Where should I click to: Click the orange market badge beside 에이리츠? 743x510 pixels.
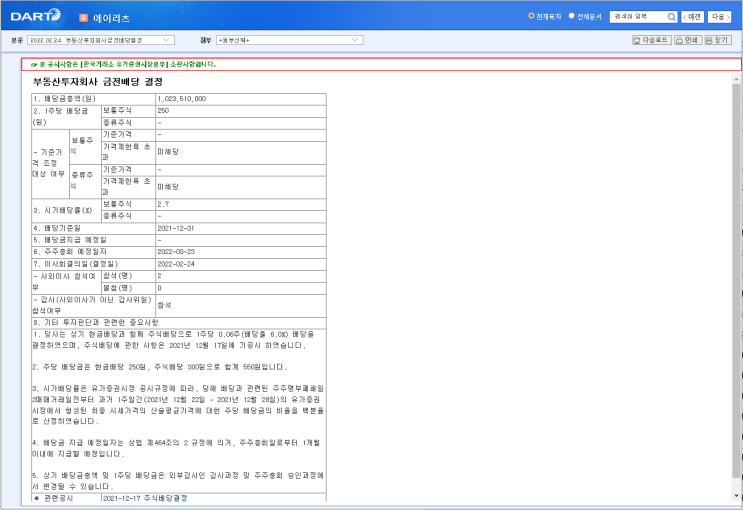click(x=83, y=18)
